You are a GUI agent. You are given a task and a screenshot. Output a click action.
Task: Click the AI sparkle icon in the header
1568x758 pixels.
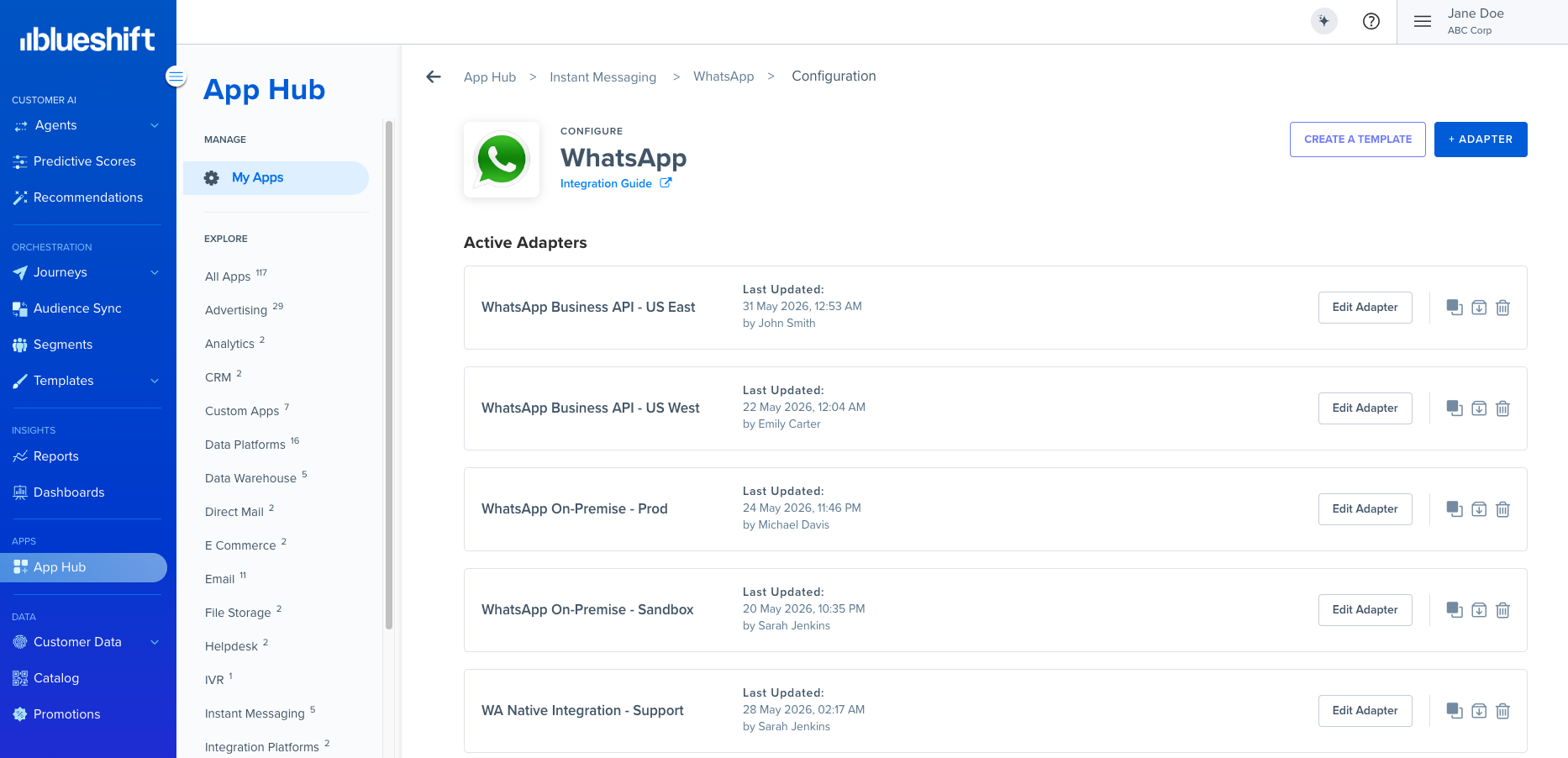pyautogui.click(x=1324, y=21)
